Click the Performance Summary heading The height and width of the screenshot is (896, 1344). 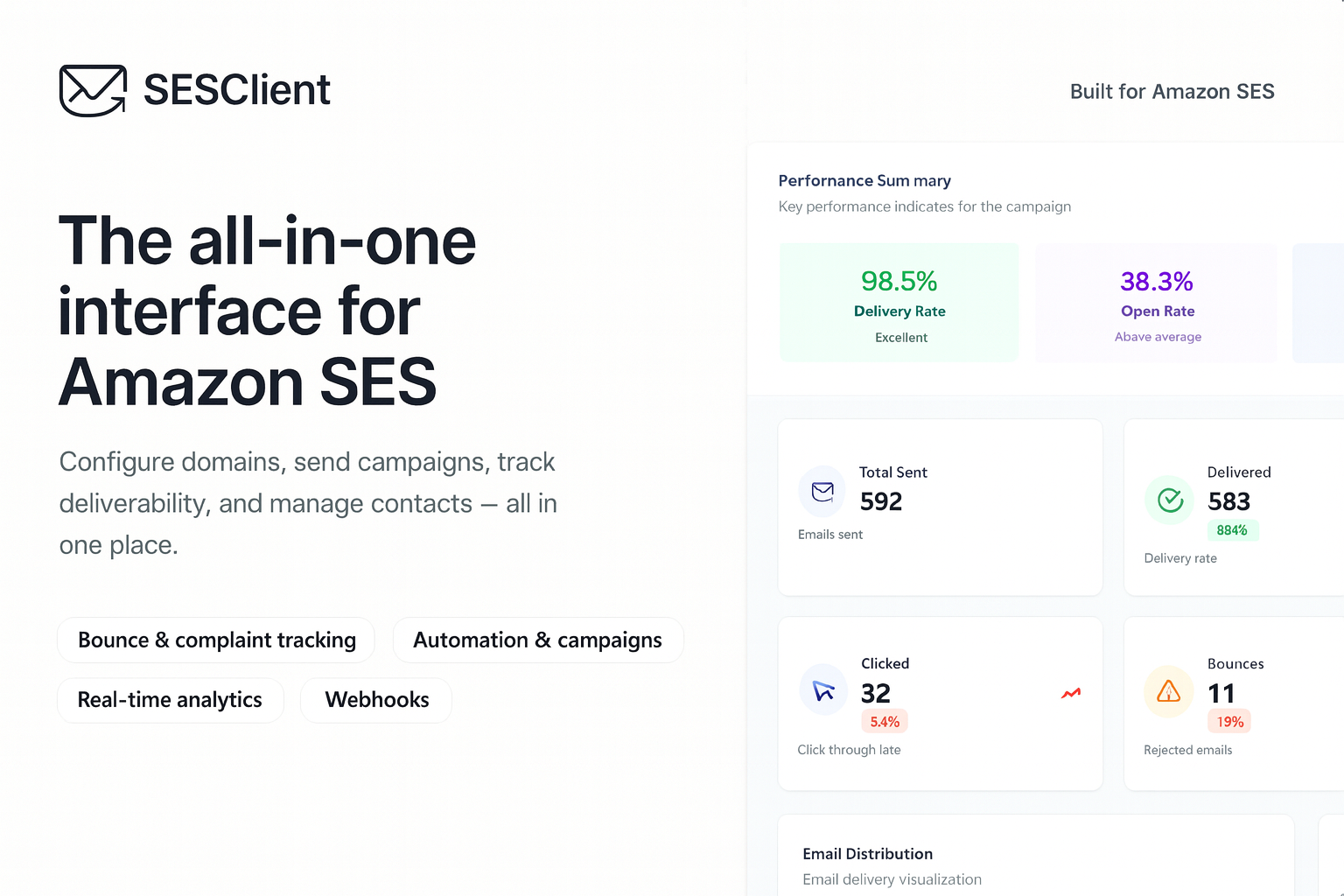(x=864, y=181)
